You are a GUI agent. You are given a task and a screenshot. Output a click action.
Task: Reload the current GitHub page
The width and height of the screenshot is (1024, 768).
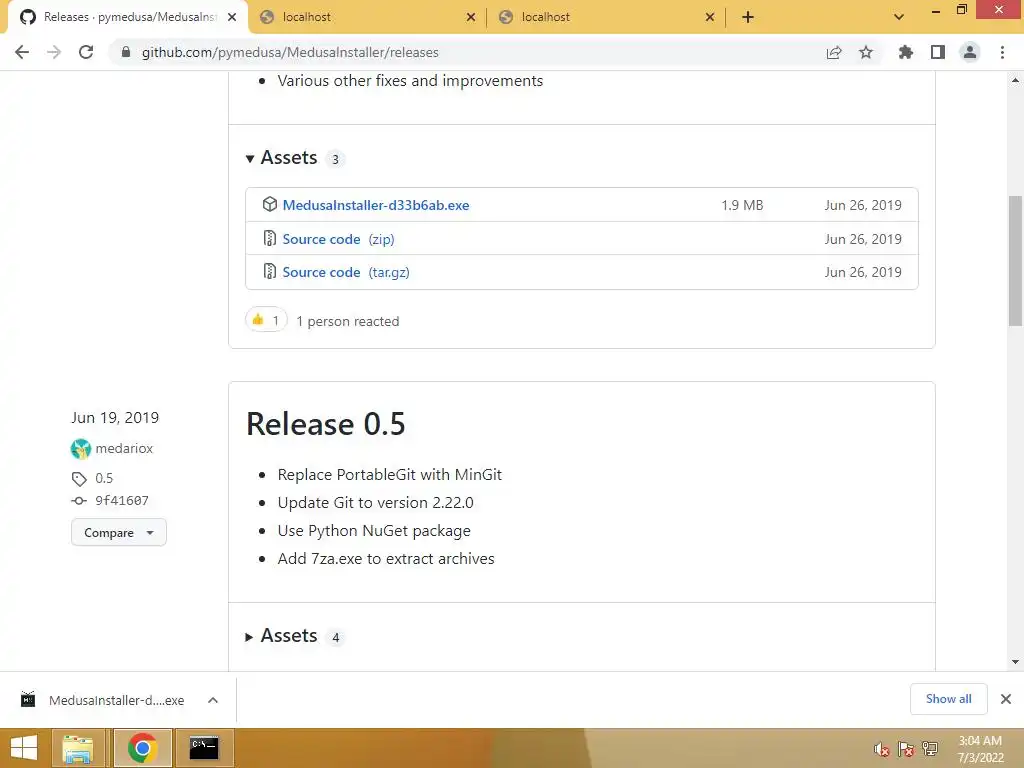pos(86,52)
